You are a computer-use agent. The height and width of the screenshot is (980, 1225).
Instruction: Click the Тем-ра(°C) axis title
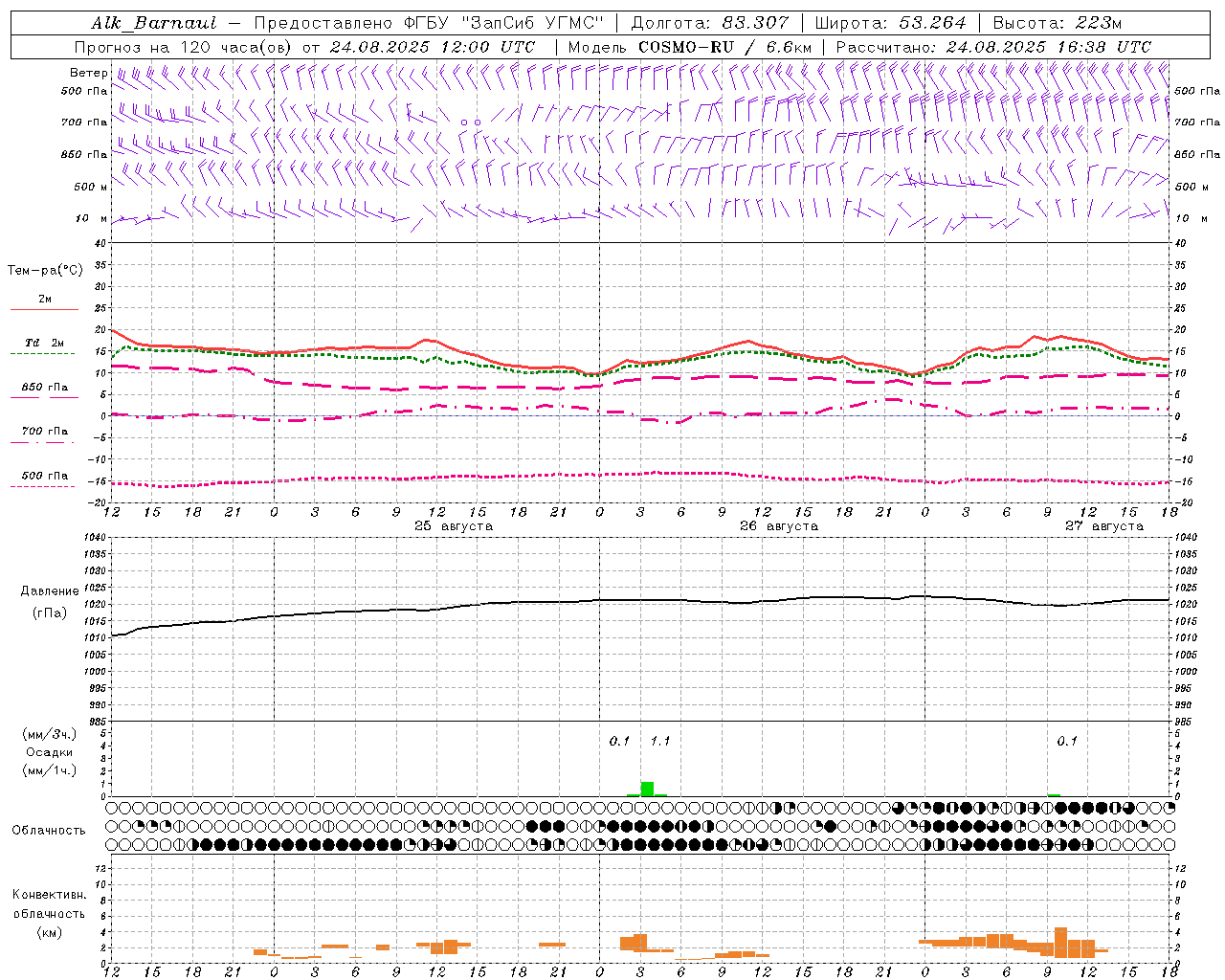45,271
